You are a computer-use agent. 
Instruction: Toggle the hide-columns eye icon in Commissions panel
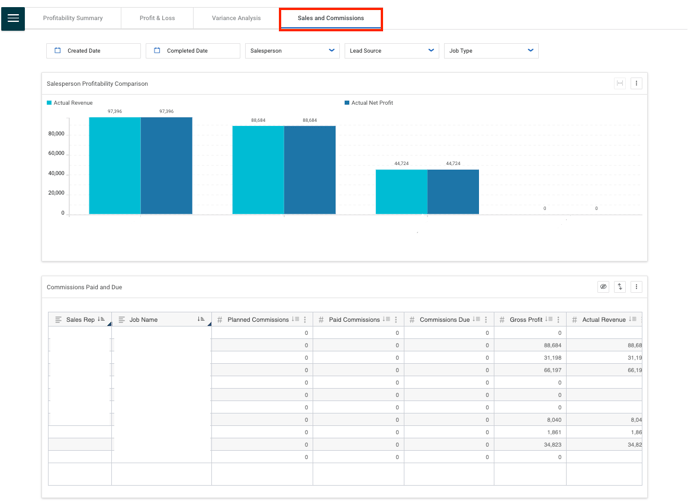click(x=603, y=287)
